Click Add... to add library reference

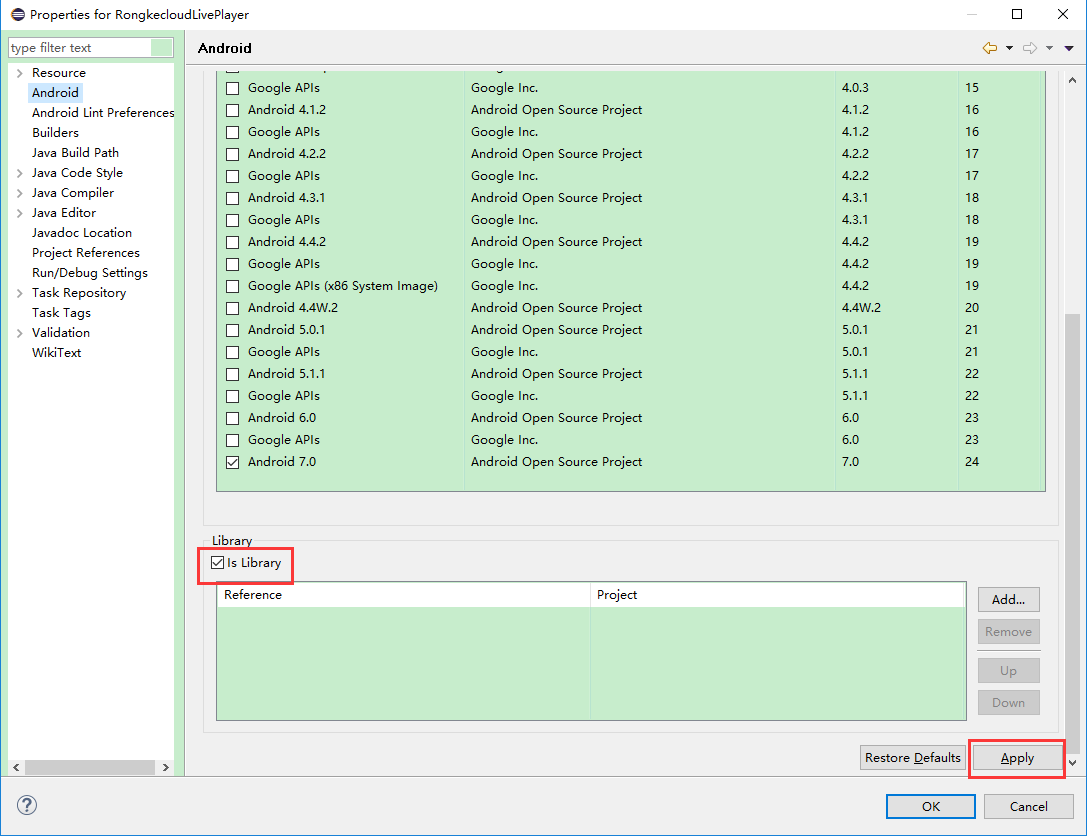coord(1008,600)
